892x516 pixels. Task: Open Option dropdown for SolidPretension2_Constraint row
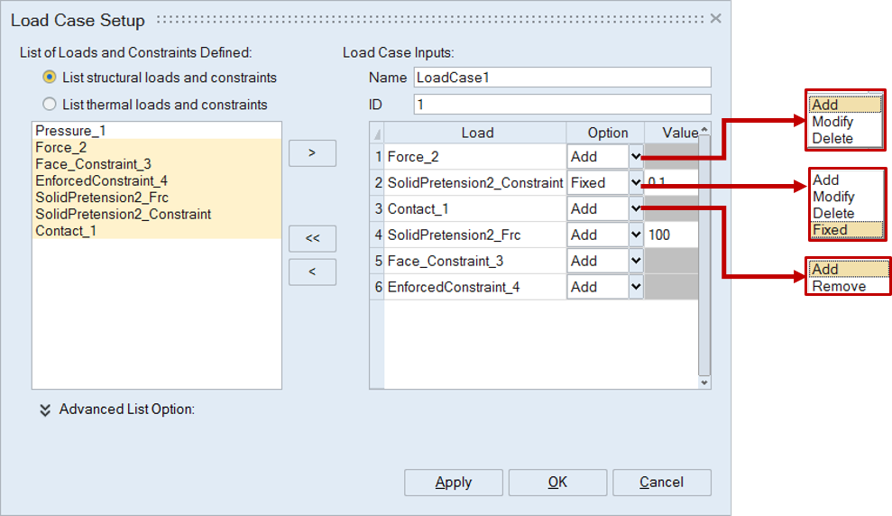coord(635,183)
